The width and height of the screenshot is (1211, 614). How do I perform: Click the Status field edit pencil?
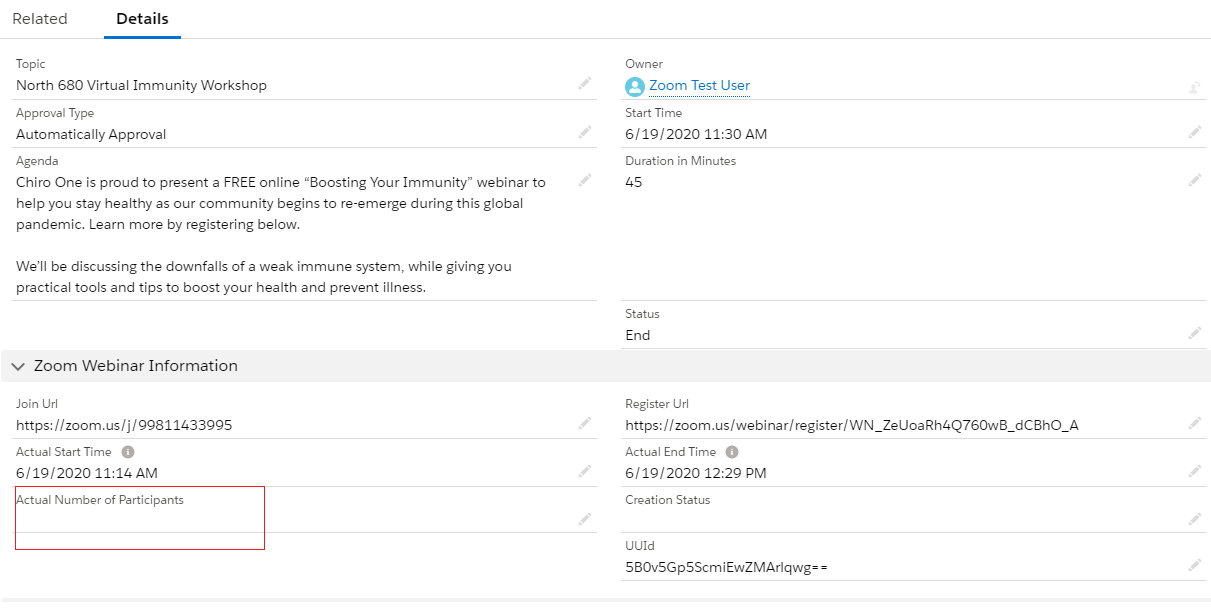[x=1194, y=333]
